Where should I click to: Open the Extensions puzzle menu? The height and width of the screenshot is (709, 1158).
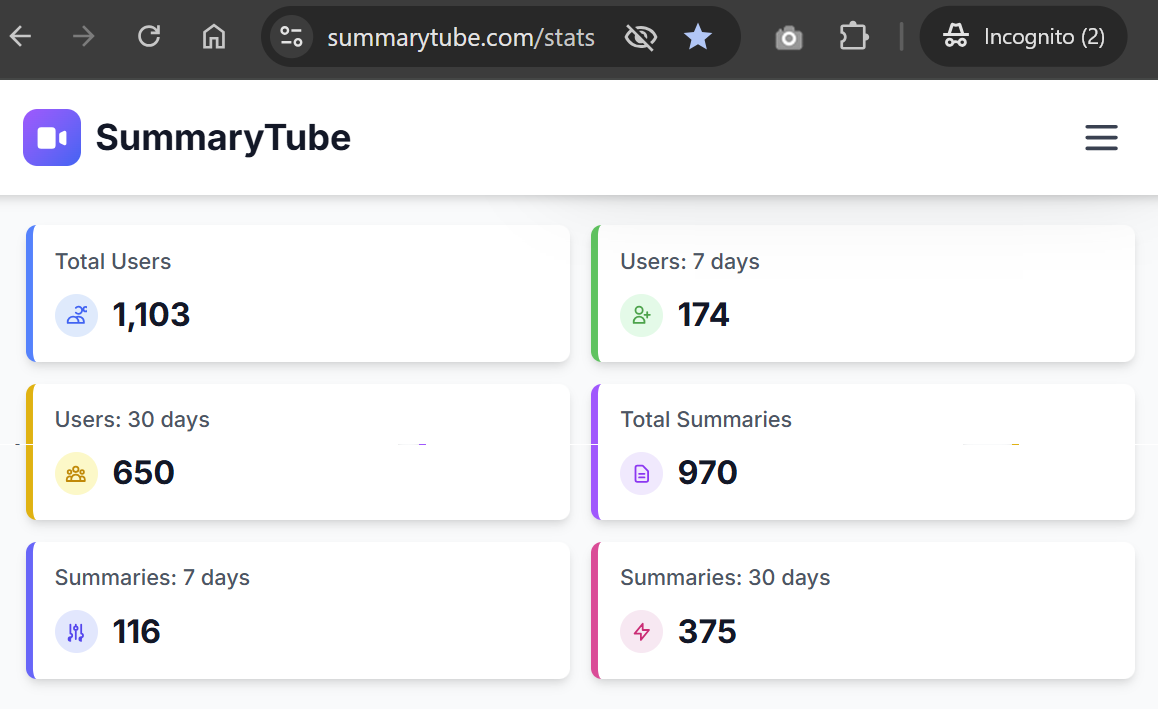(853, 38)
